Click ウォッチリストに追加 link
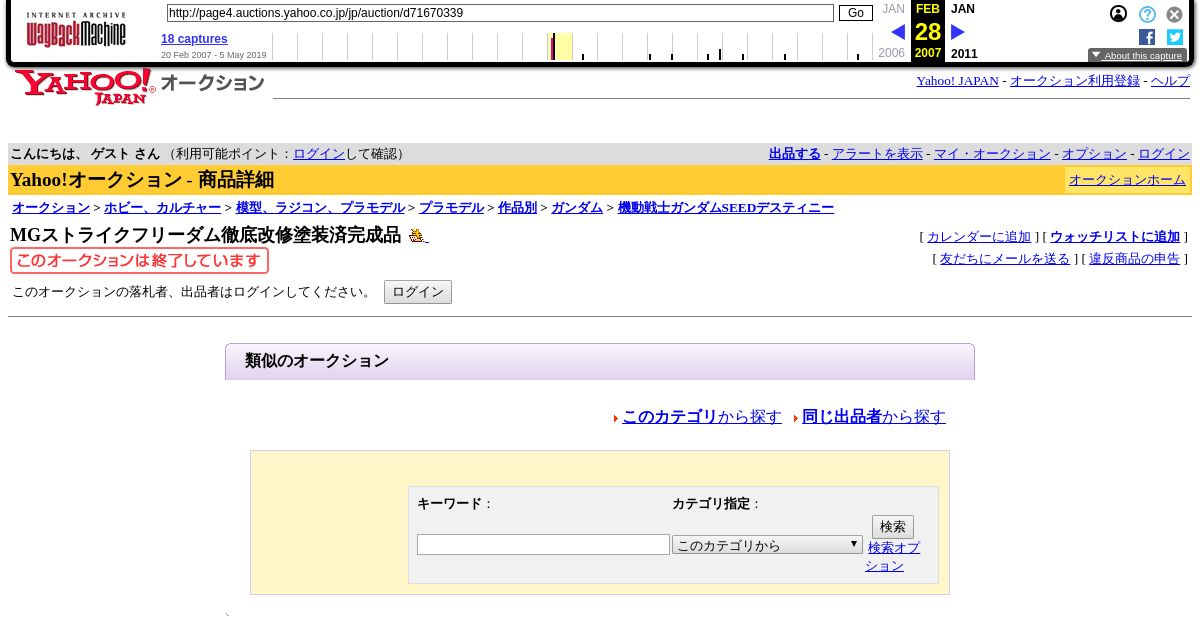Image resolution: width=1200 pixels, height=630 pixels. 1115,237
